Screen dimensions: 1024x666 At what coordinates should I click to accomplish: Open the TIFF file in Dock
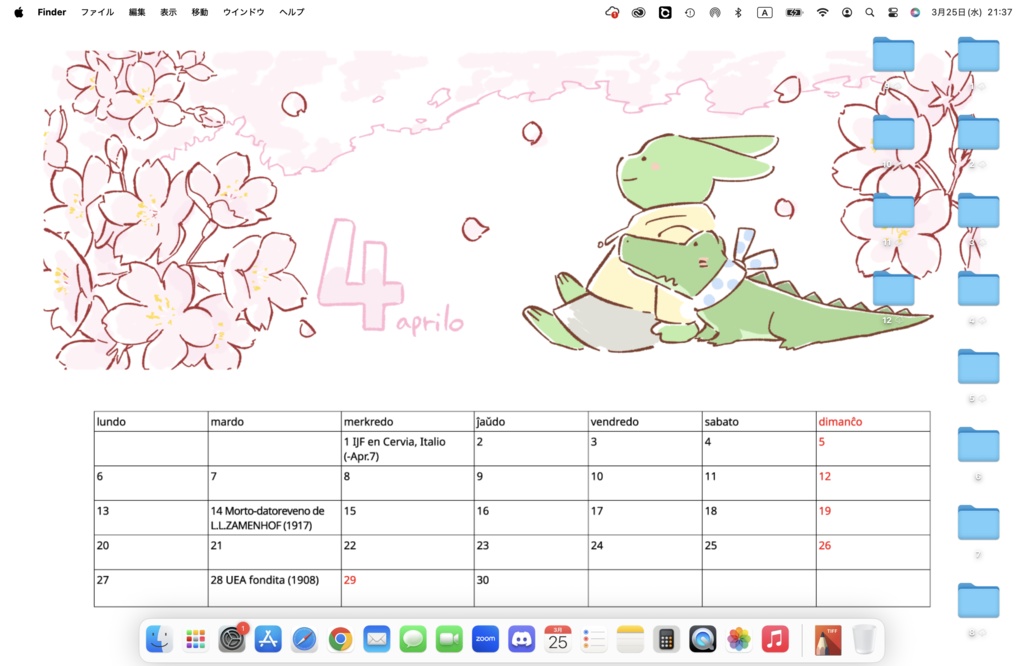click(x=827, y=639)
